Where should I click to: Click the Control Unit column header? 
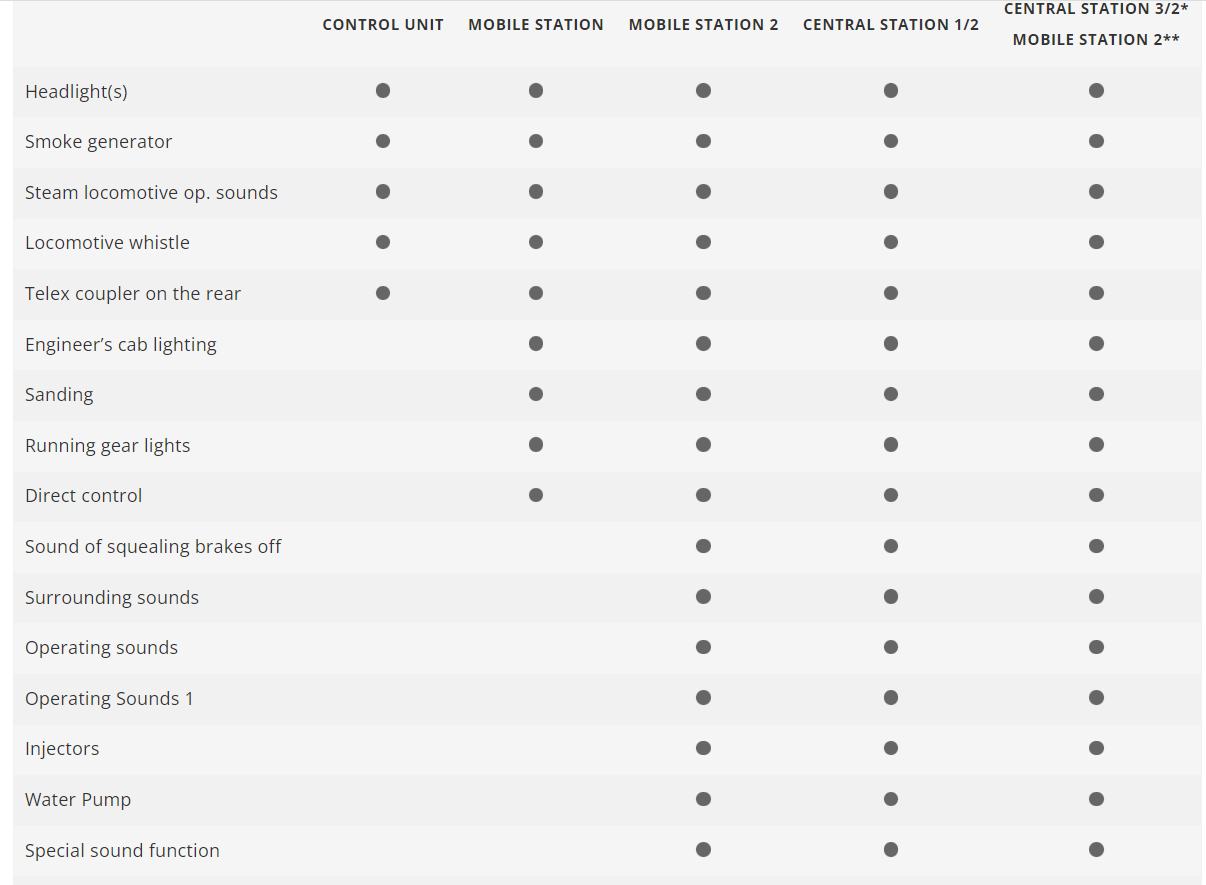(x=383, y=25)
